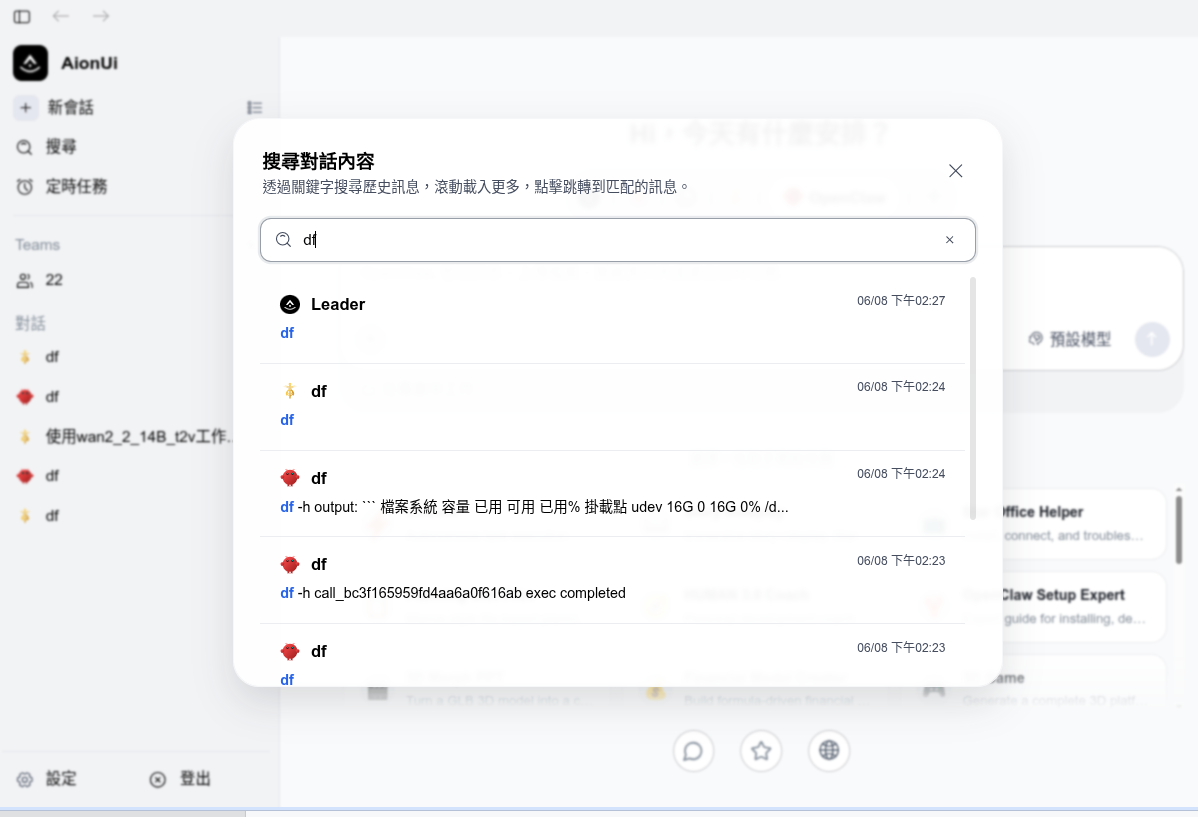Go forward with the right arrow
Image resolution: width=1198 pixels, height=817 pixels.
point(101,16)
